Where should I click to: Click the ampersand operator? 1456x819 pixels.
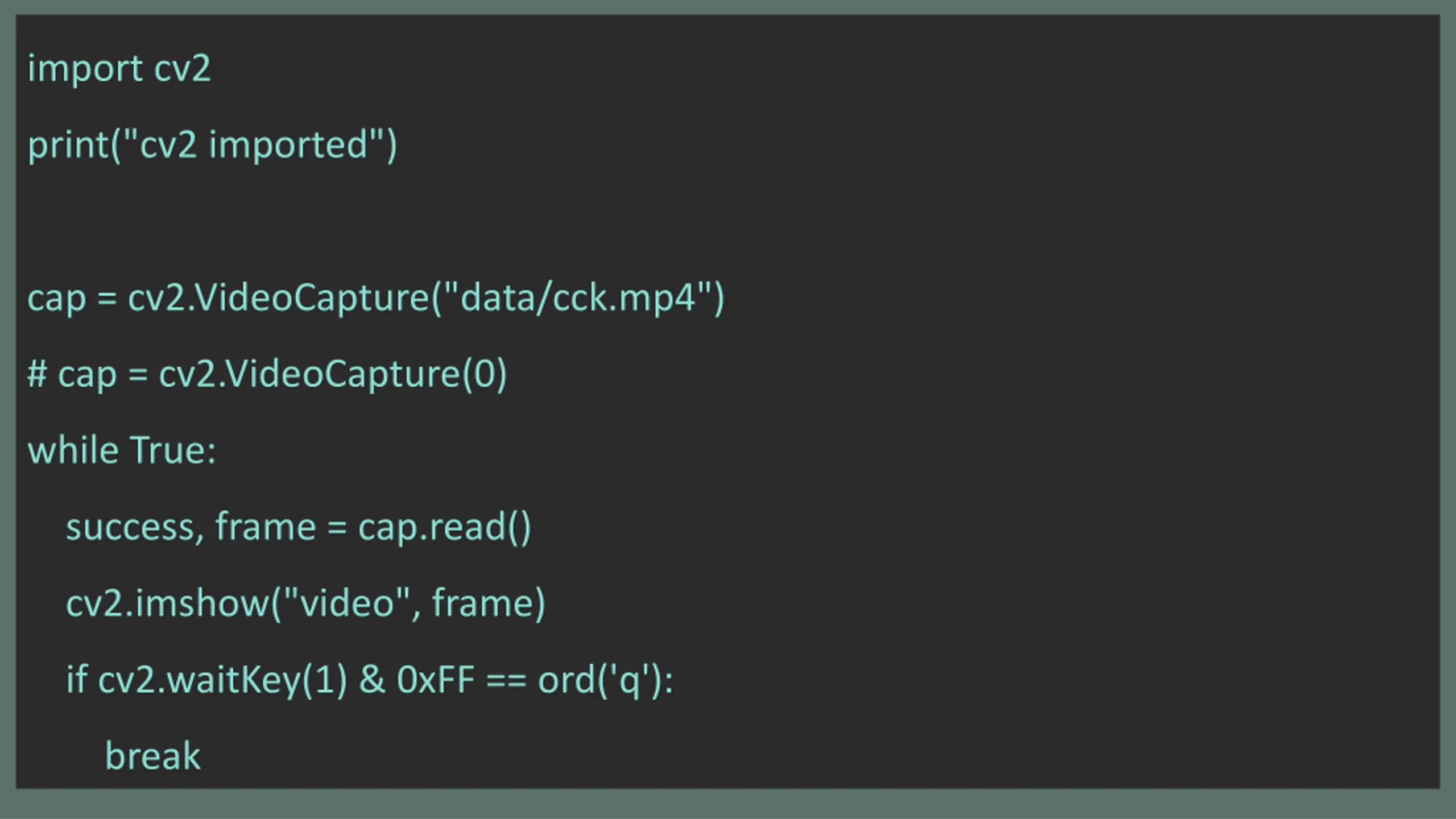point(371,680)
